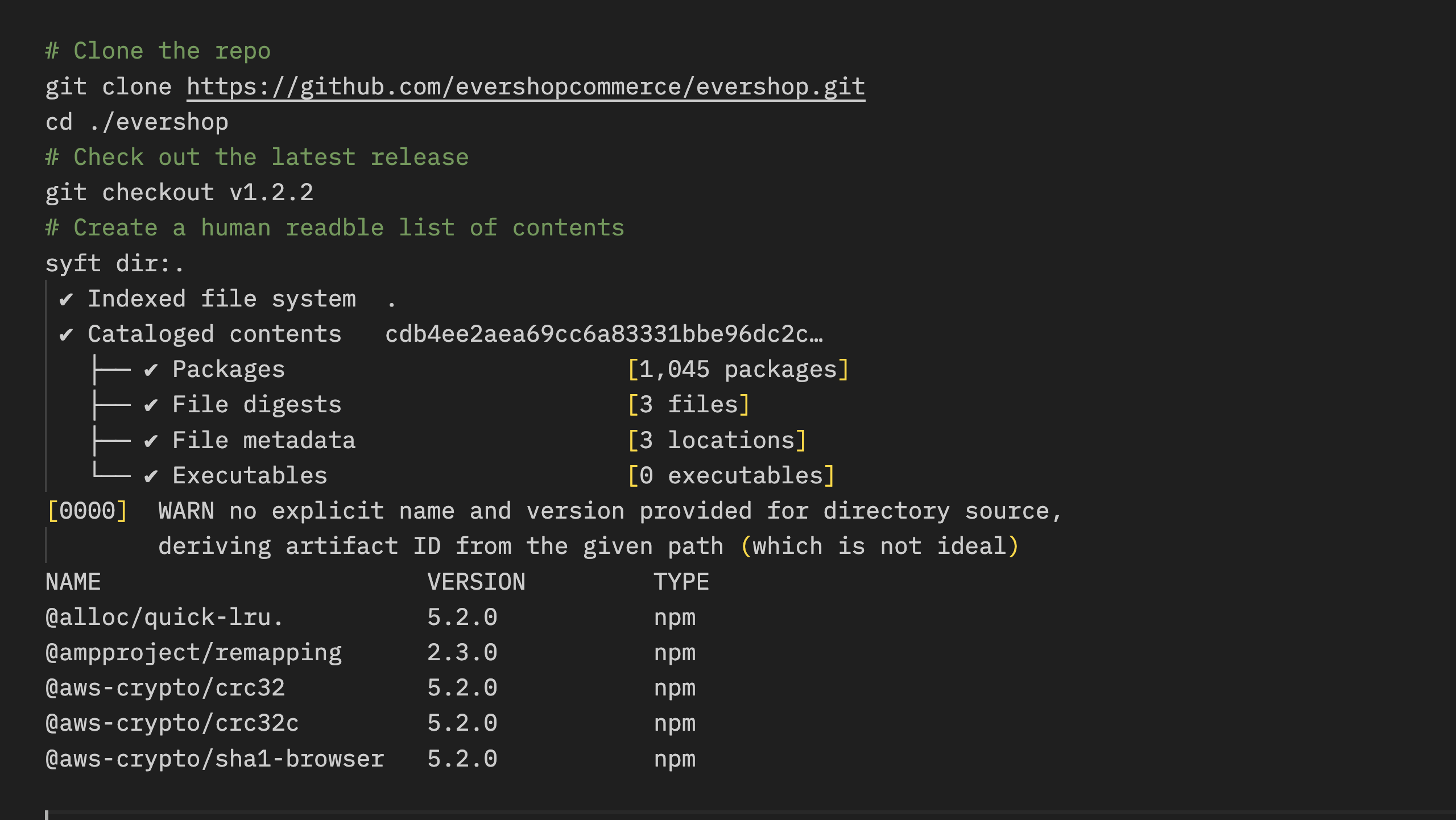Click version '5.2.0' in the @aws-crypto/sha1-browser row
1456x820 pixels.
click(x=462, y=759)
